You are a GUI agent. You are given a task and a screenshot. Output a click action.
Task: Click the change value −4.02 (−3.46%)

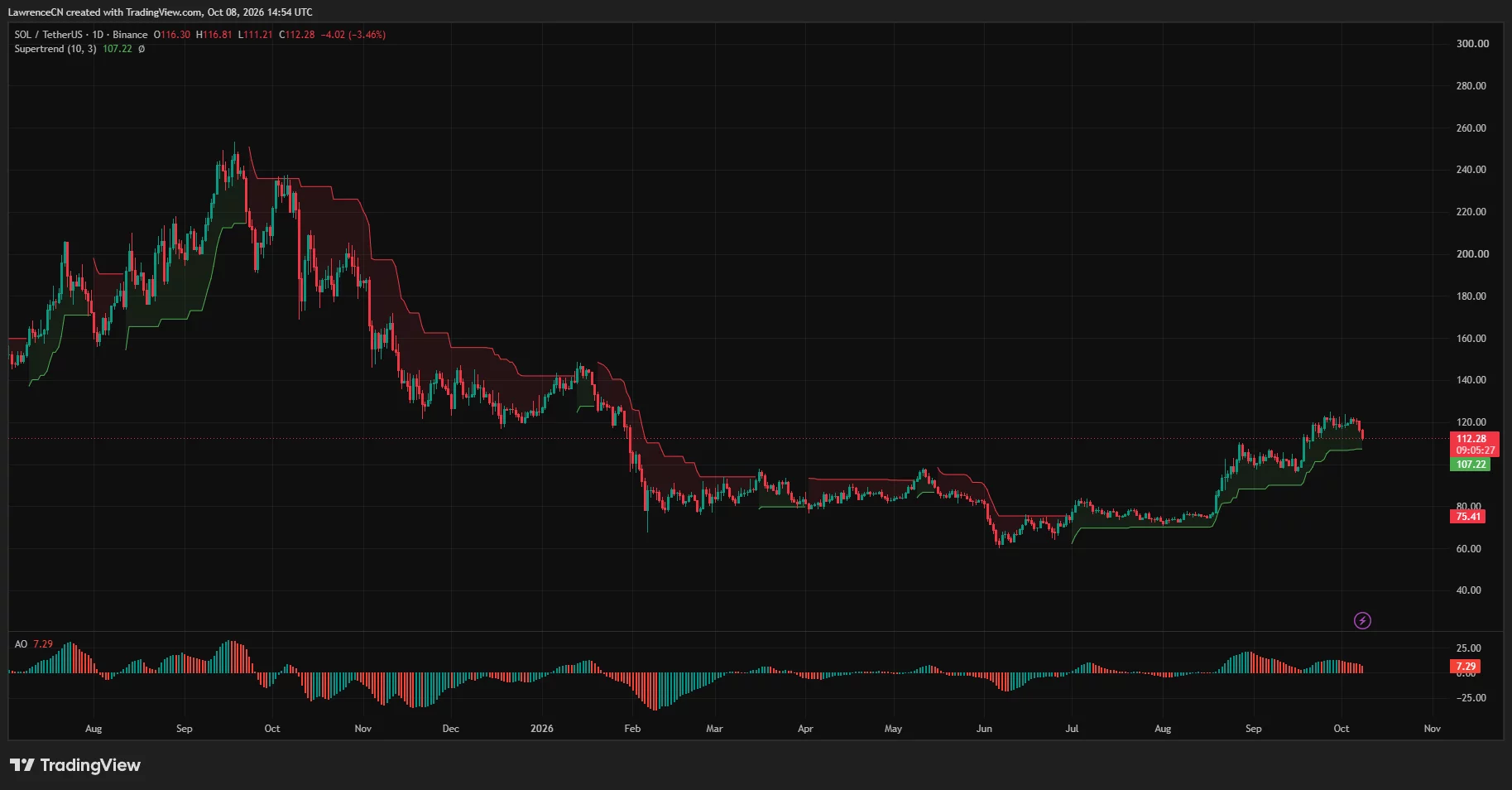tap(353, 35)
